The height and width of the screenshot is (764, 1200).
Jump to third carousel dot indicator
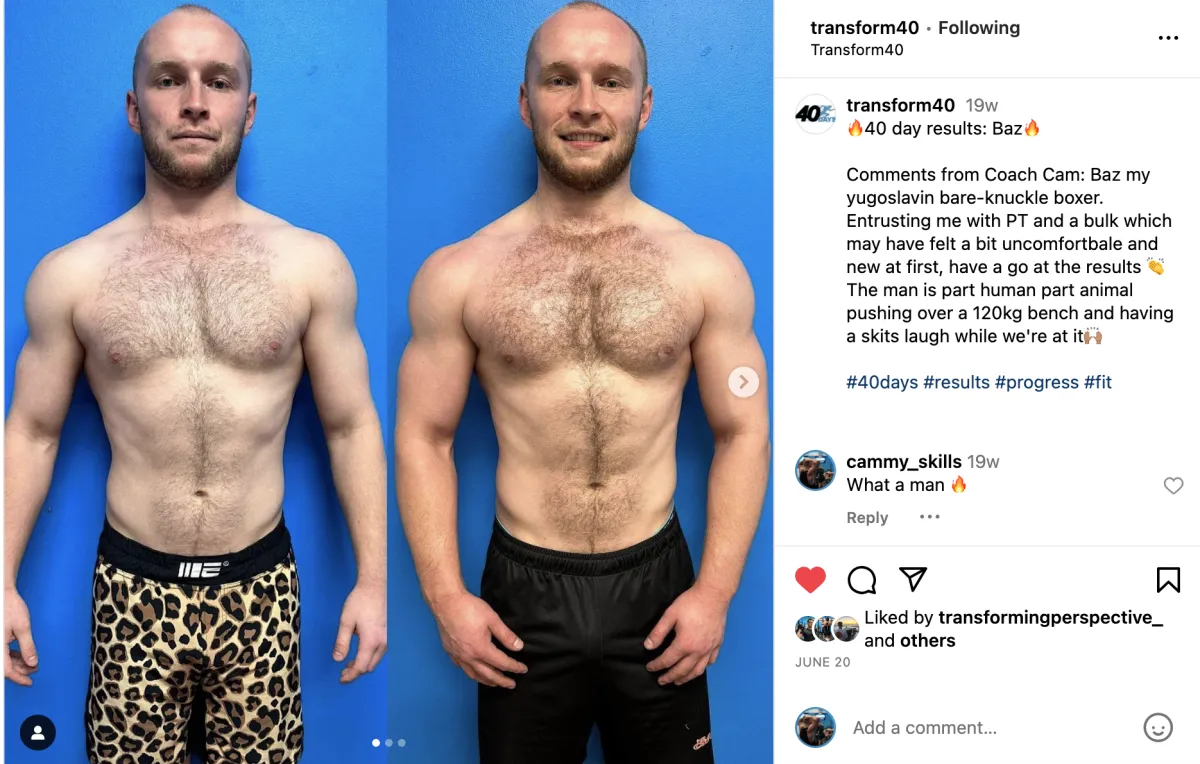(402, 743)
